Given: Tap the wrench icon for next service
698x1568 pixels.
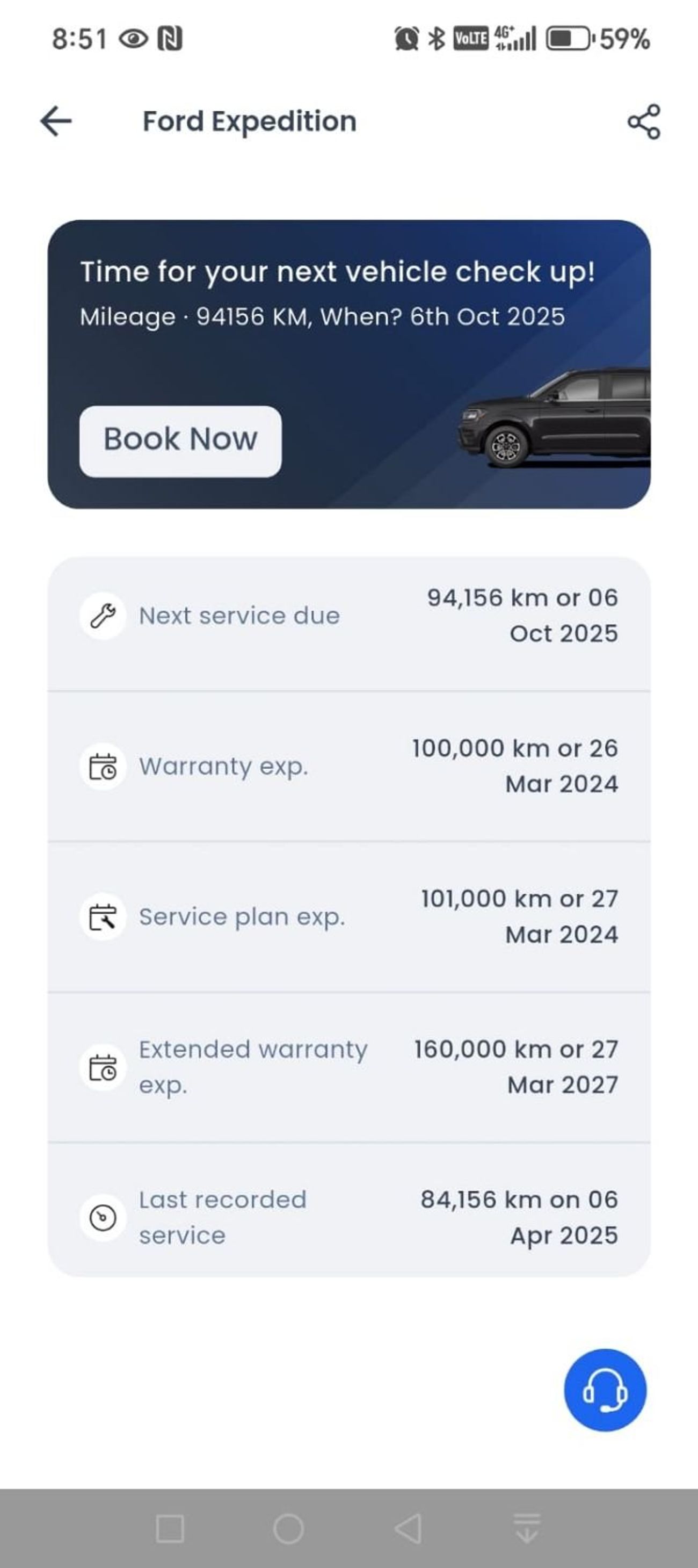Looking at the screenshot, I should pos(103,616).
